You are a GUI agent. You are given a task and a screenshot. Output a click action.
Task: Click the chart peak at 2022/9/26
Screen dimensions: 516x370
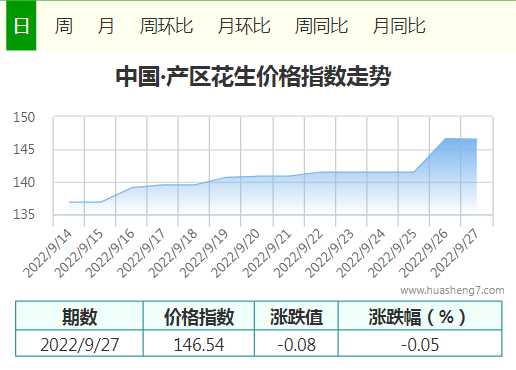click(446, 138)
